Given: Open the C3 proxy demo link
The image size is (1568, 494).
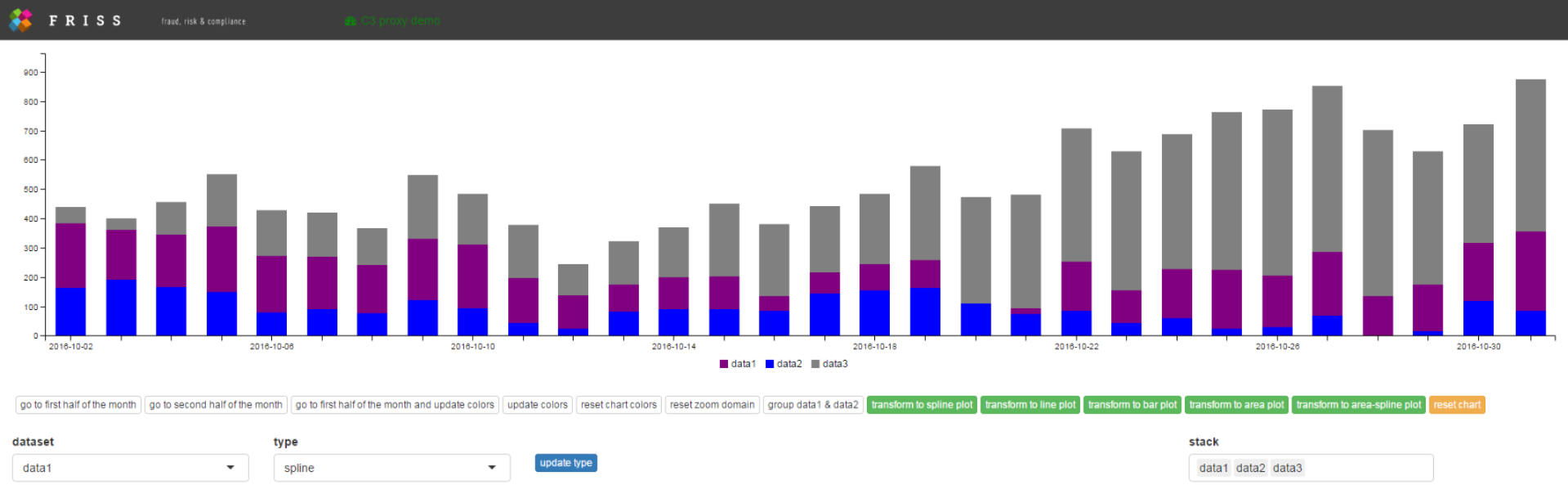Looking at the screenshot, I should tap(400, 21).
